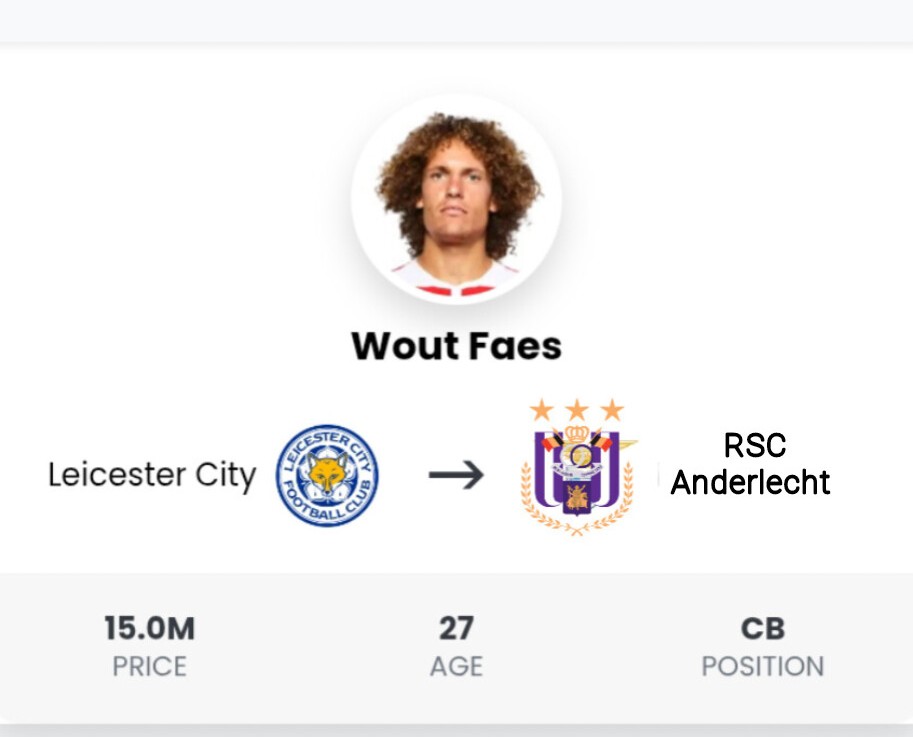Click the AGE label
Image resolution: width=913 pixels, height=737 pixels.
456,666
